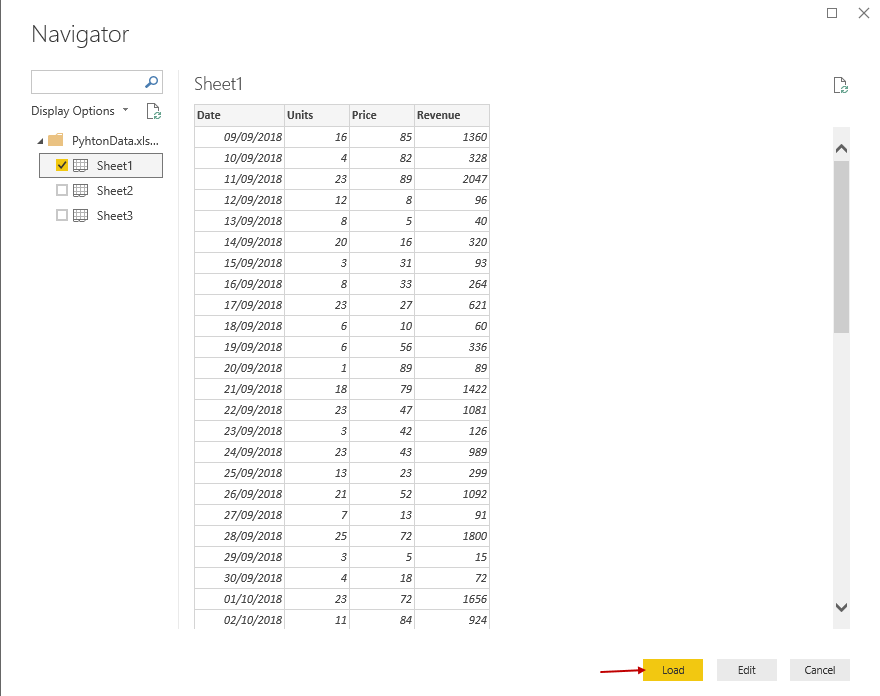
Task: Click the revenue cell 989
Action: 452,452
